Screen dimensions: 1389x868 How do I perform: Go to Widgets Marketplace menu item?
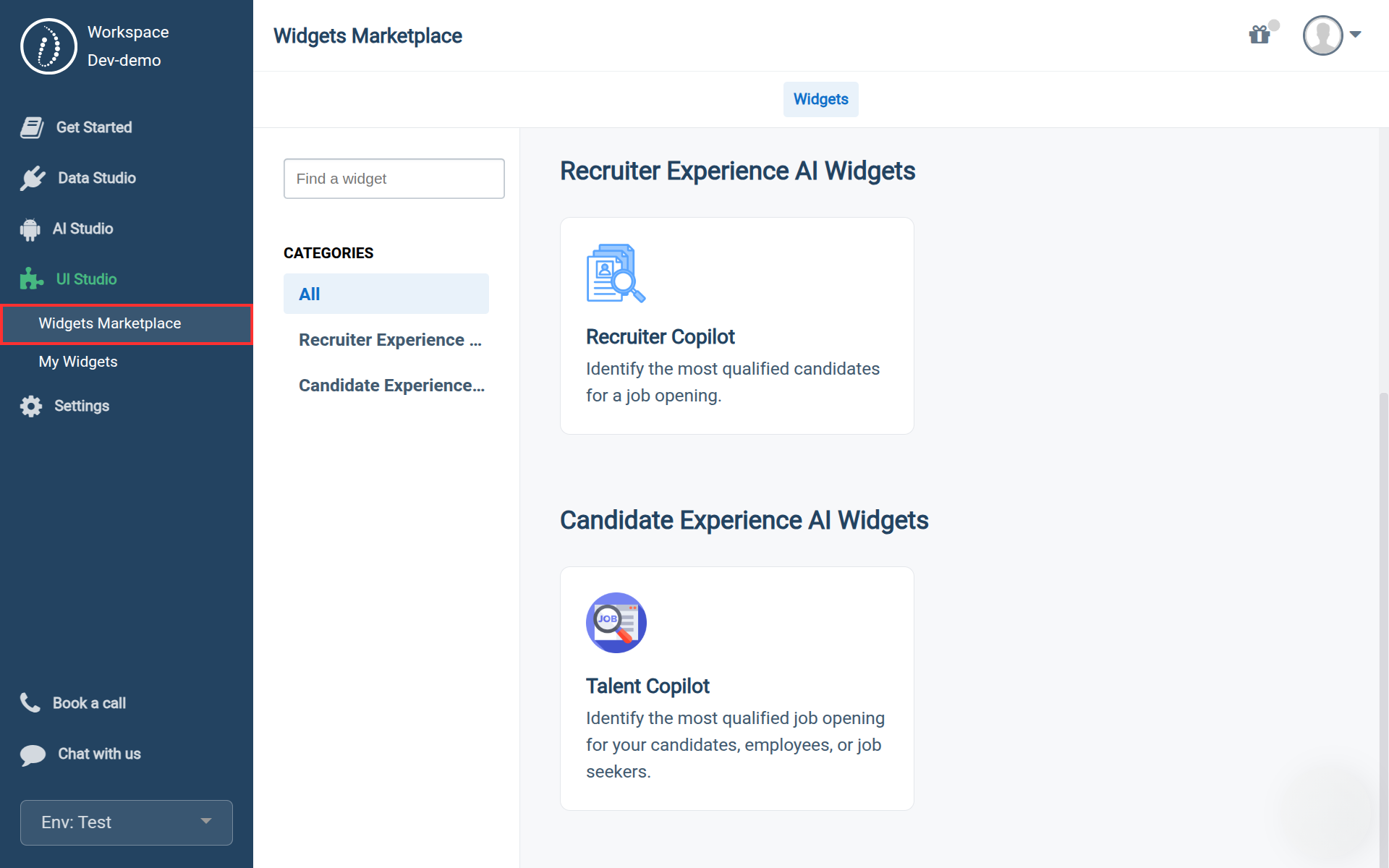pos(110,323)
